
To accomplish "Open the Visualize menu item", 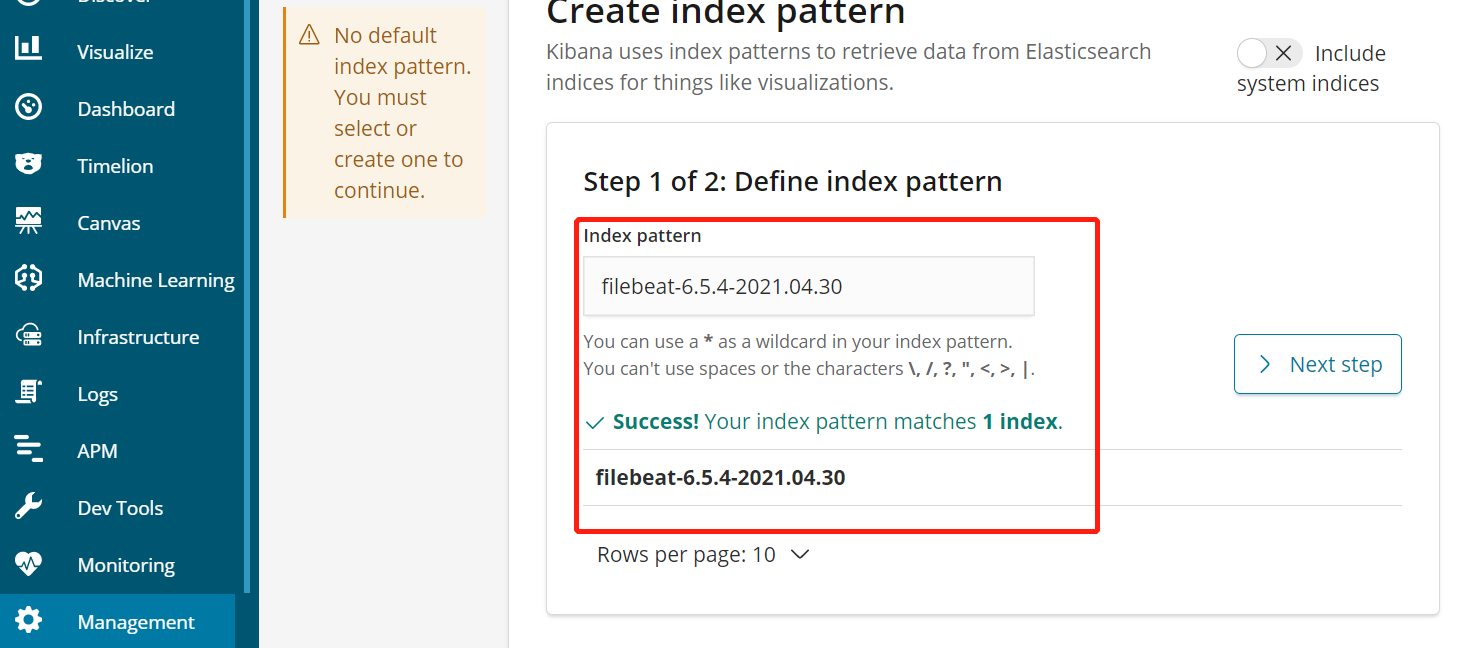I will [115, 52].
